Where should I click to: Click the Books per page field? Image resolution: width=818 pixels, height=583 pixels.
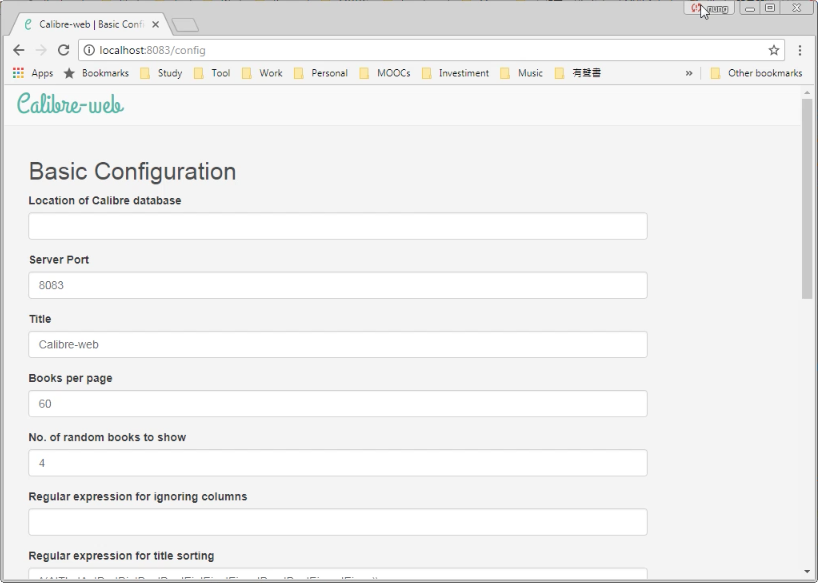coord(338,404)
